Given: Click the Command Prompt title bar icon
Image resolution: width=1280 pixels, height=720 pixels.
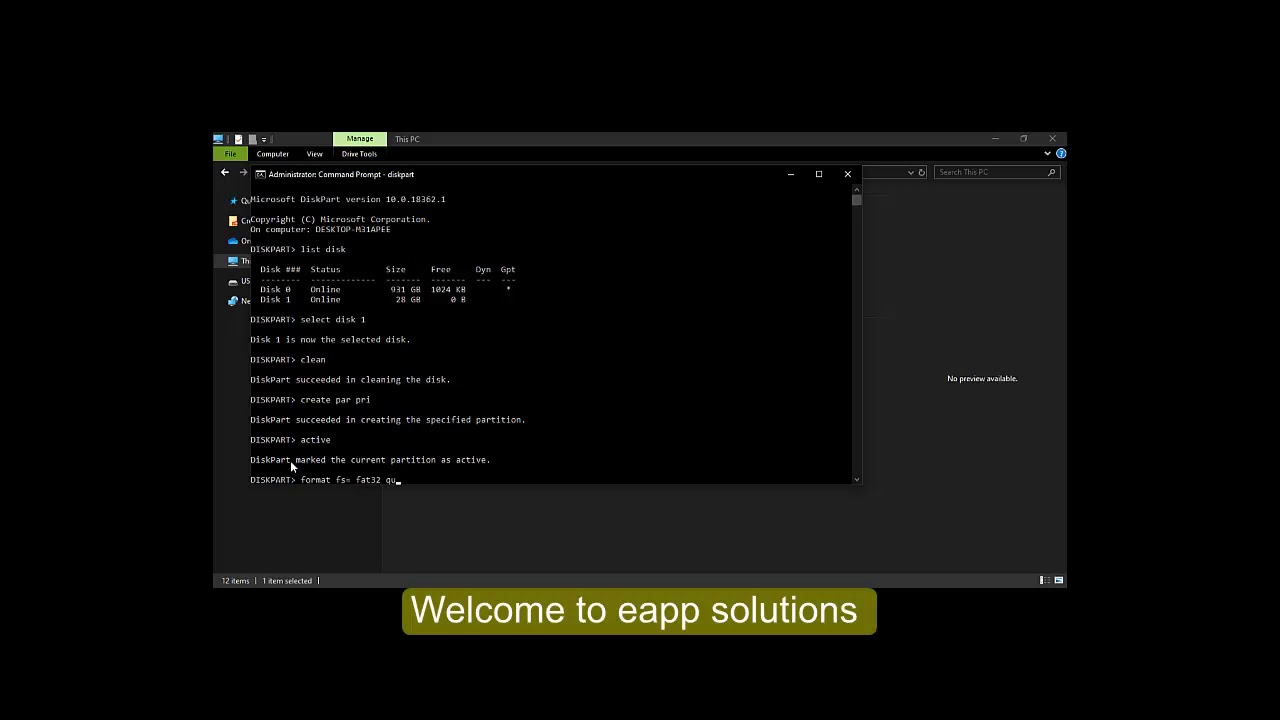Looking at the screenshot, I should pyautogui.click(x=260, y=174).
